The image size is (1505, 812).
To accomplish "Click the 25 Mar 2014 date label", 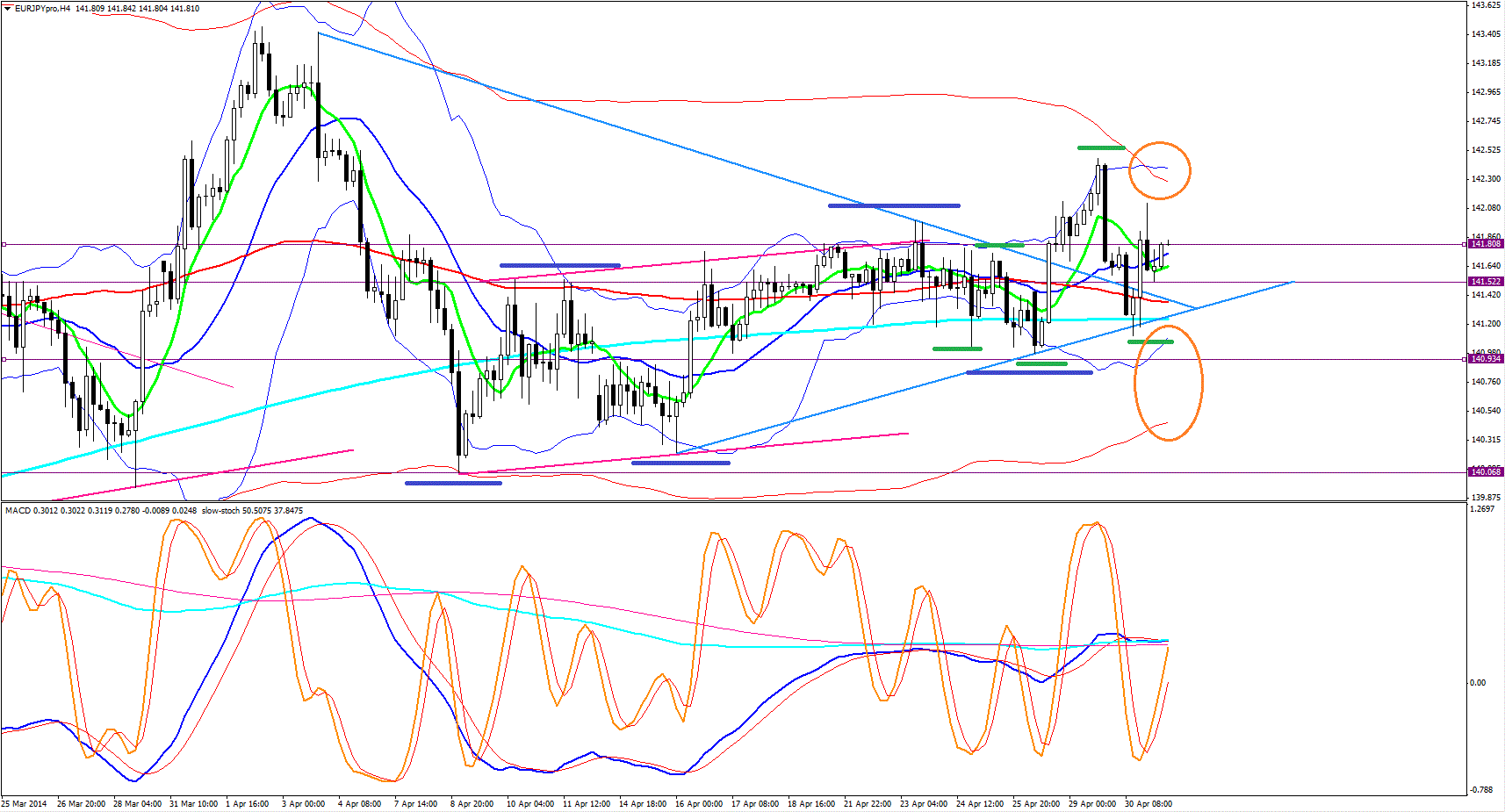I will 25,804.
